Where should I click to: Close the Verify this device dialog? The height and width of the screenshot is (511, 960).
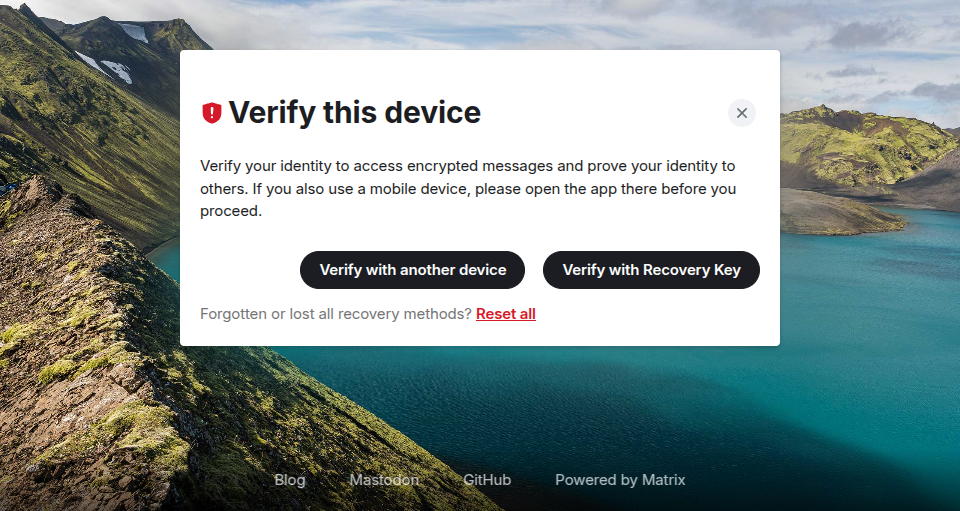[741, 113]
